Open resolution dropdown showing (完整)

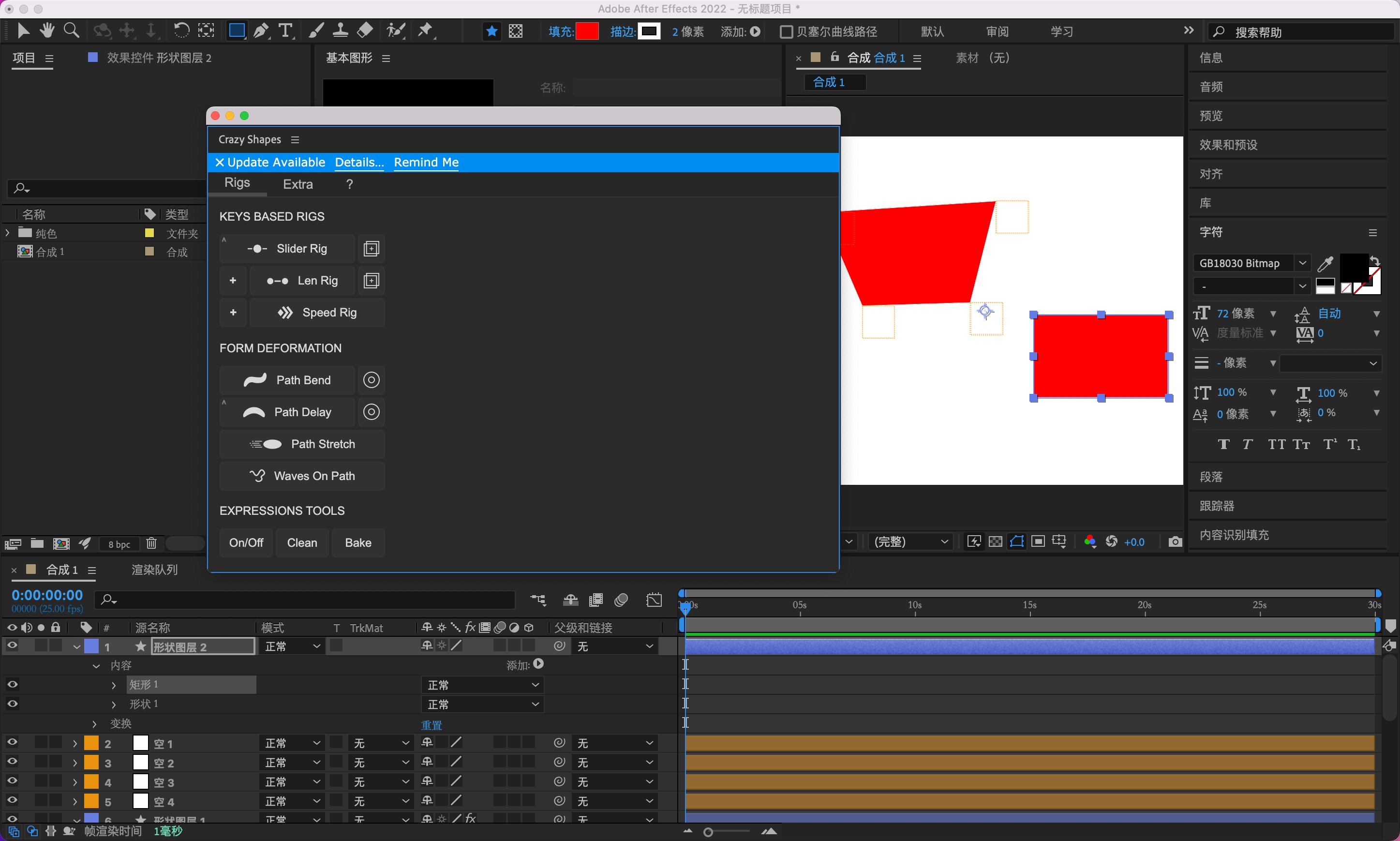(910, 542)
